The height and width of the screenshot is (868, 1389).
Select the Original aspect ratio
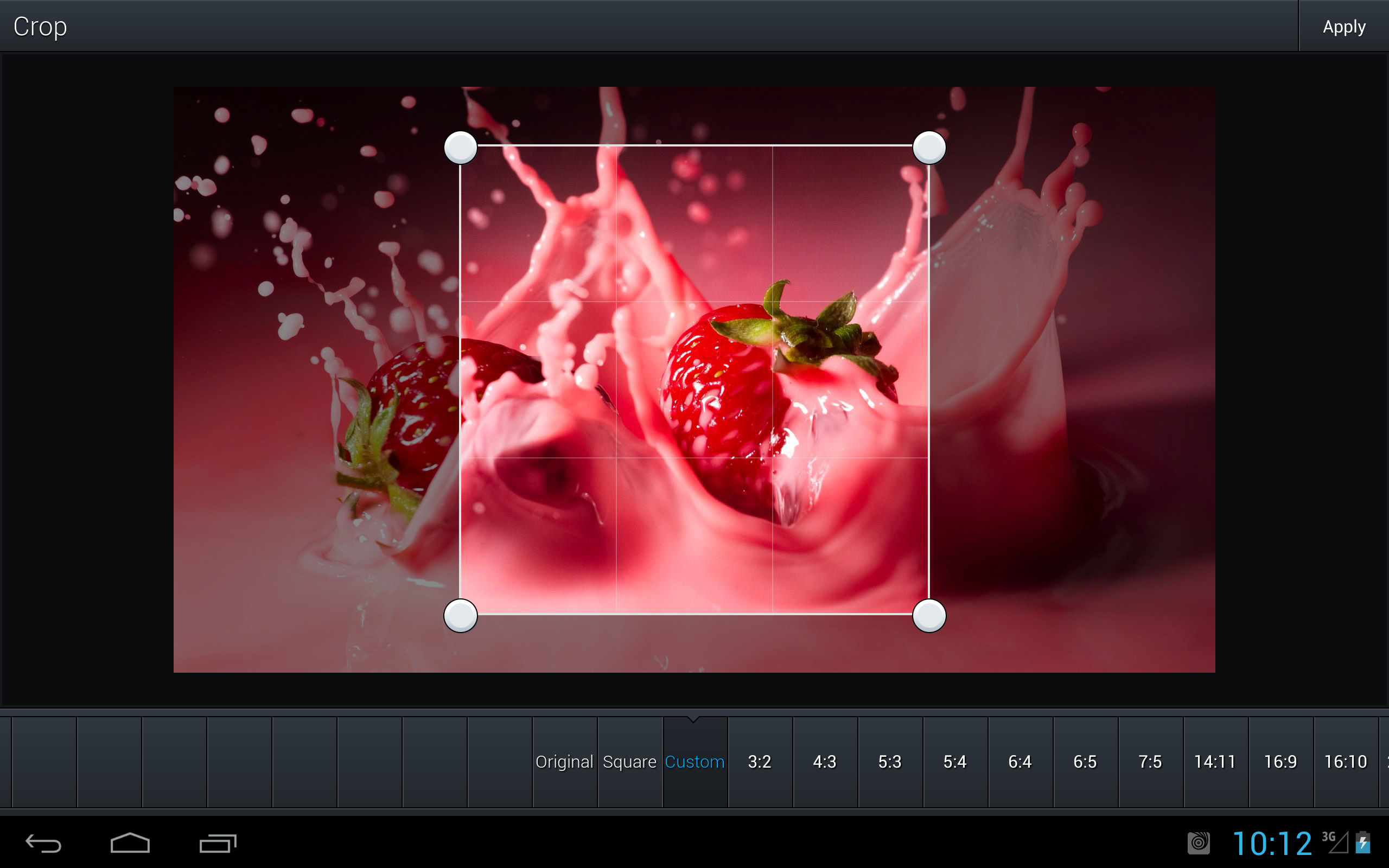[564, 762]
